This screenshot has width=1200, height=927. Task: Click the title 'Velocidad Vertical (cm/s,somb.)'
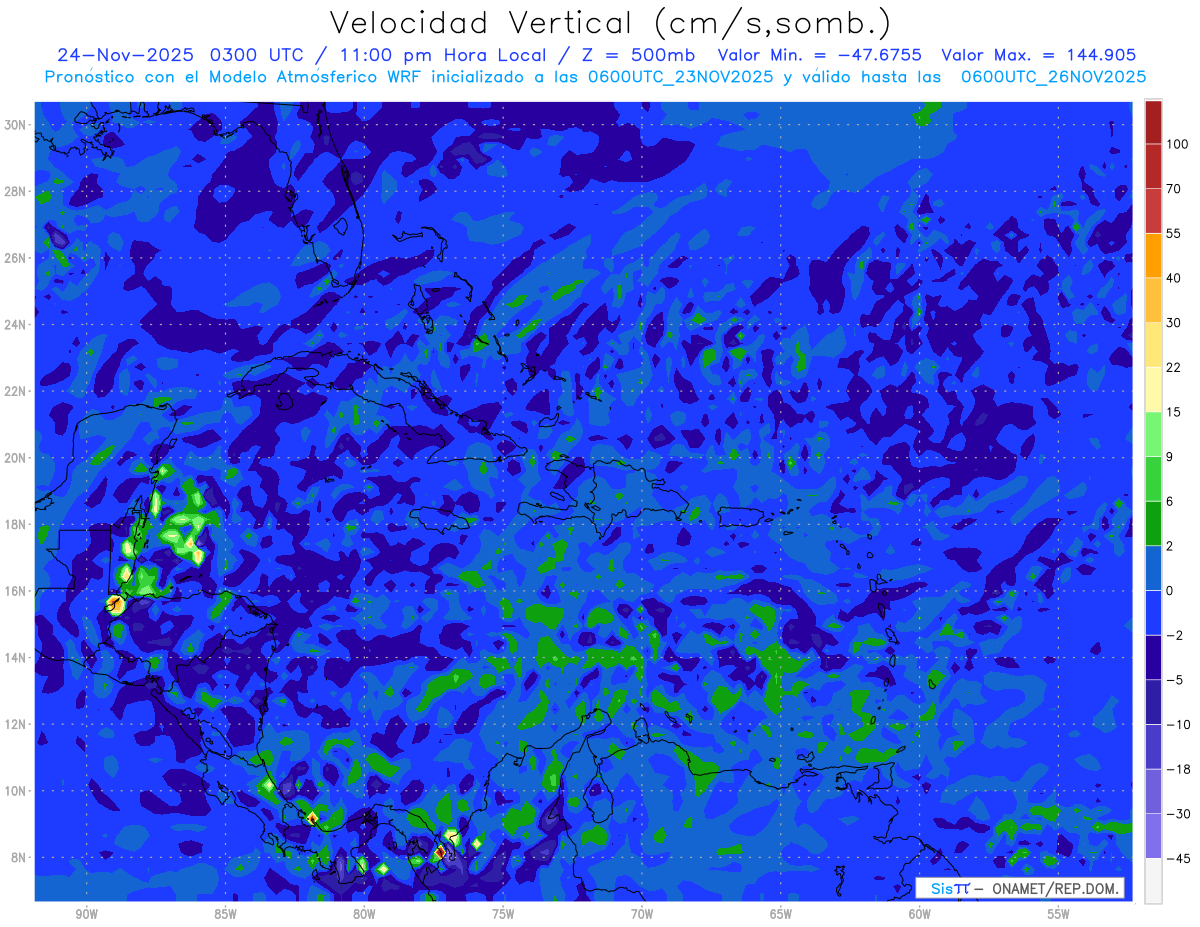pos(610,23)
